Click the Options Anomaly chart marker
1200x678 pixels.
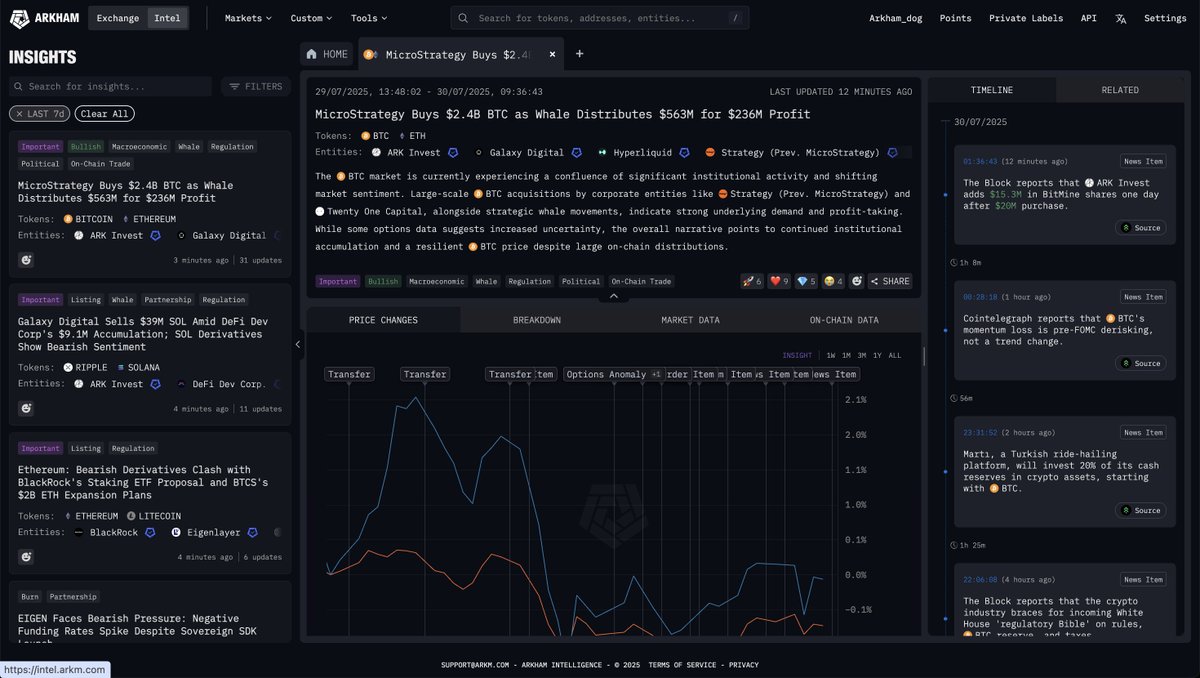pyautogui.click(x=613, y=374)
